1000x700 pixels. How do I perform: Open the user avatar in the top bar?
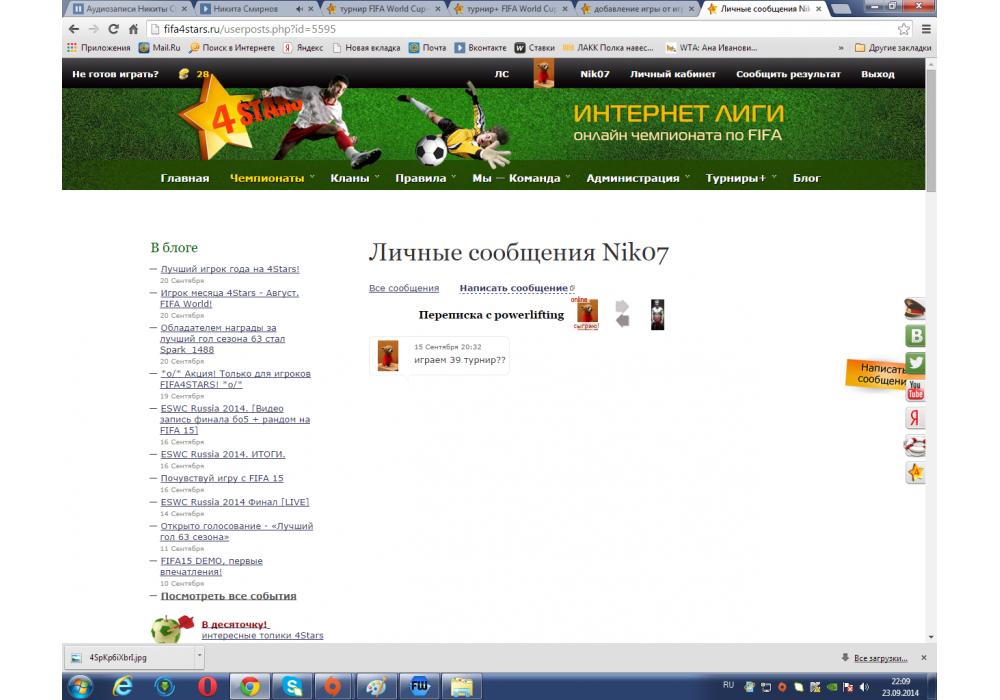(543, 73)
